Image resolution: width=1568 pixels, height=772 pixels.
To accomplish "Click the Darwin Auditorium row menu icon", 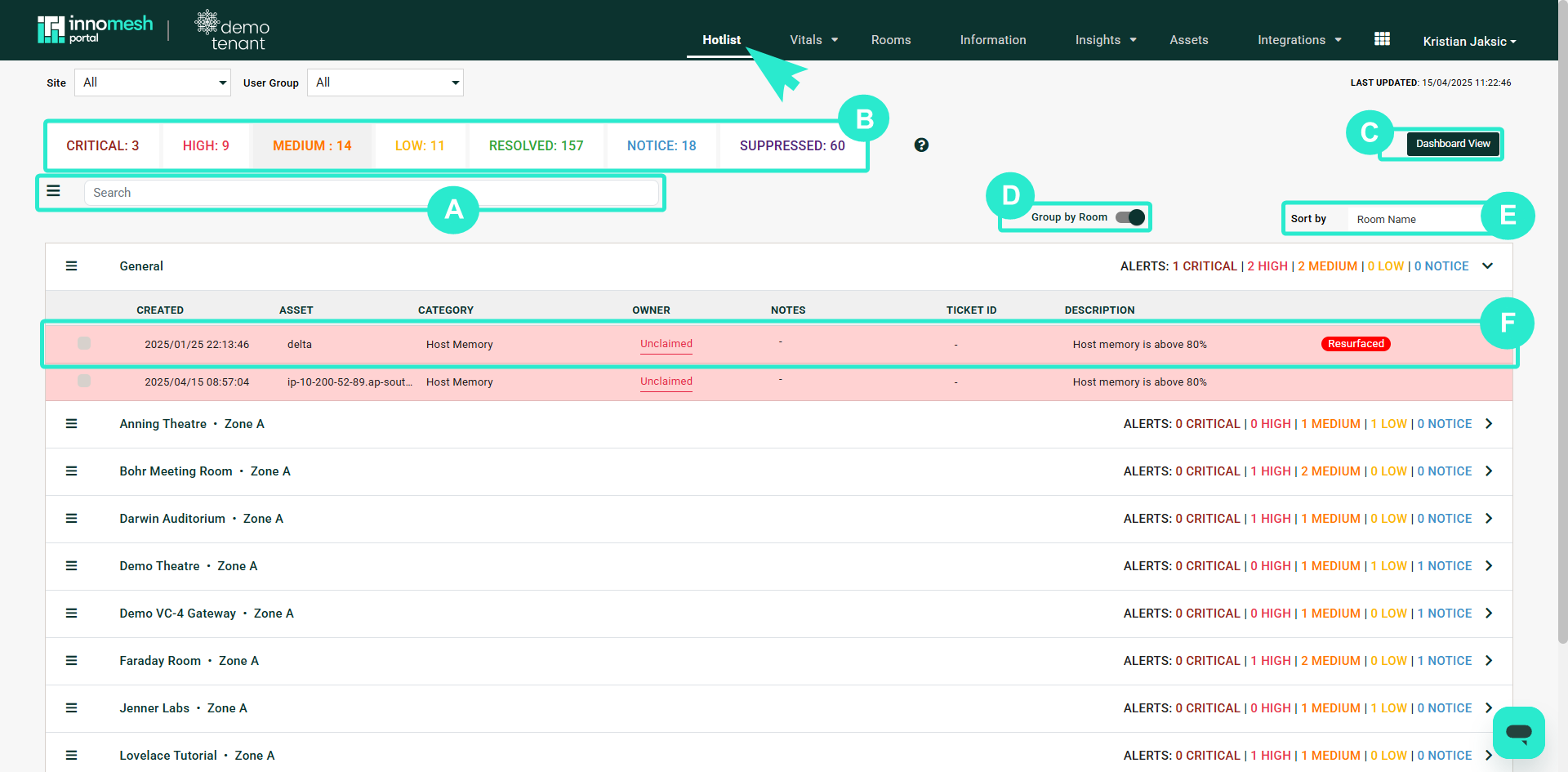I will point(72,519).
